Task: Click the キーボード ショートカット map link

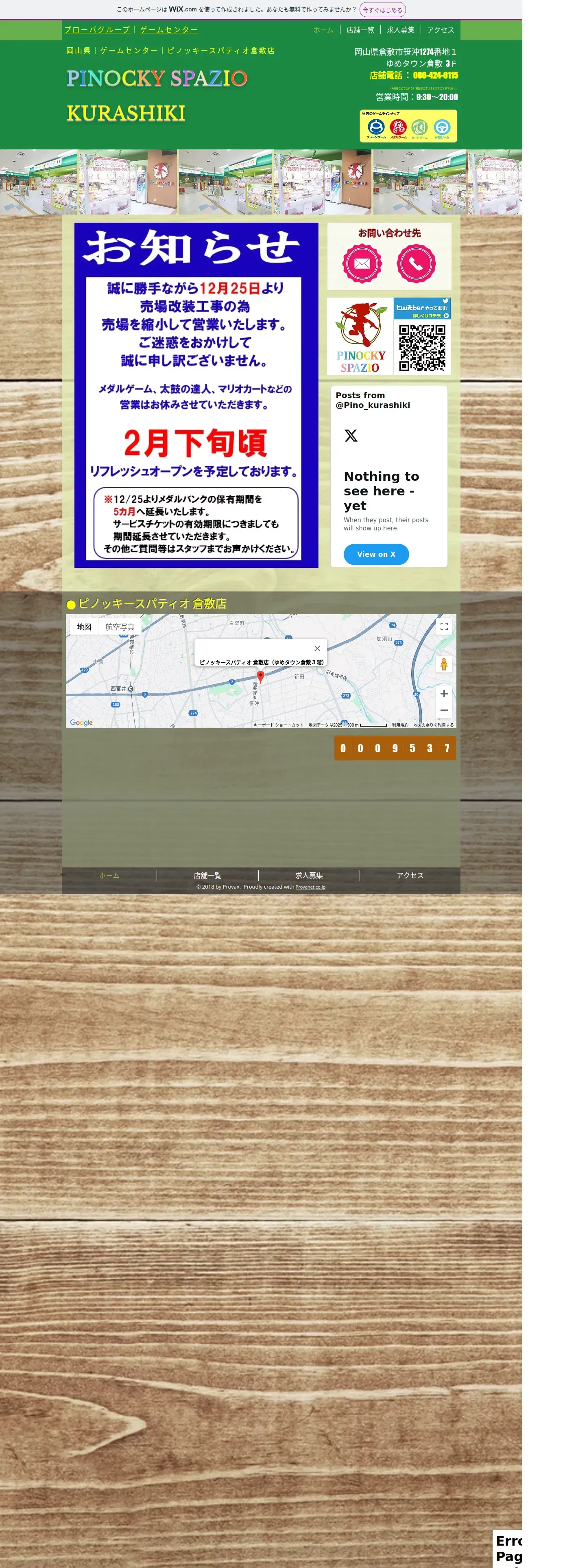Action: pyautogui.click(x=279, y=725)
